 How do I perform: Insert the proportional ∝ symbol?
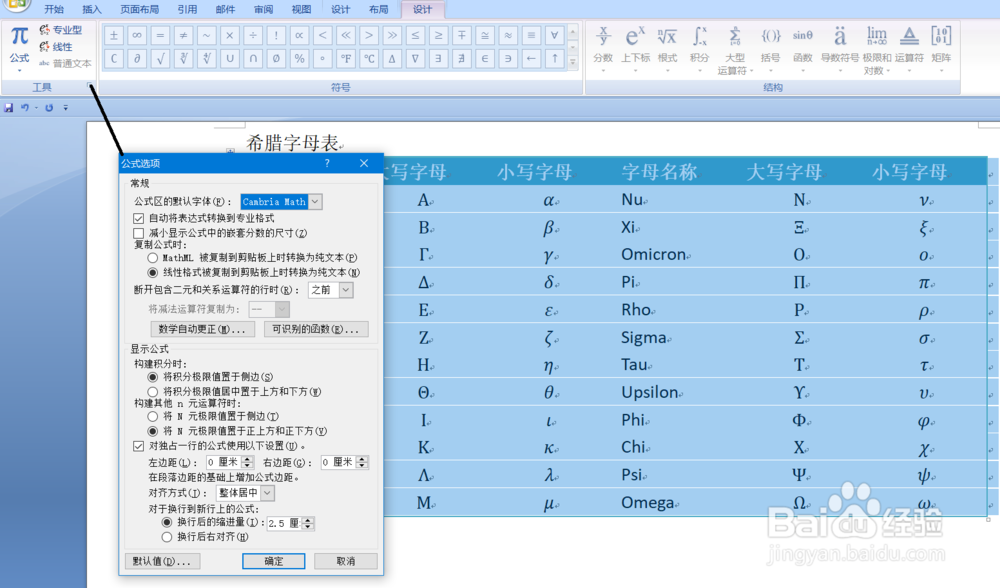(299, 36)
